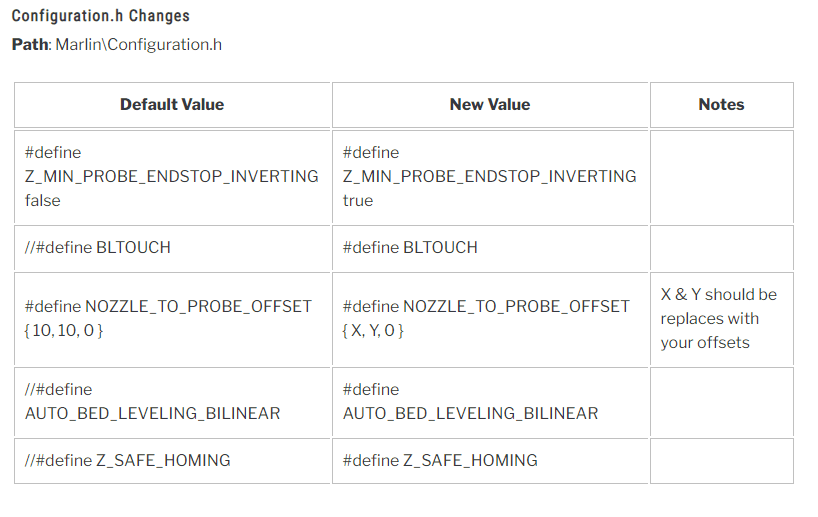Click the empty Notes cell beside BLTOUCH
This screenshot has width=818, height=517.
721,248
